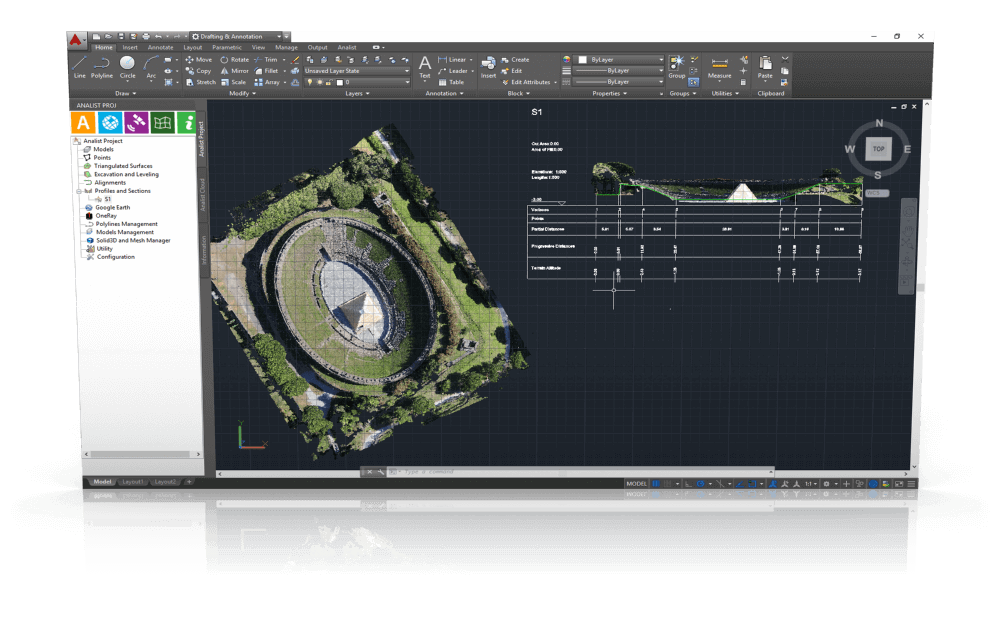This screenshot has width=1000, height=620.
Task: Click the Fillet tool
Action: (x=267, y=71)
